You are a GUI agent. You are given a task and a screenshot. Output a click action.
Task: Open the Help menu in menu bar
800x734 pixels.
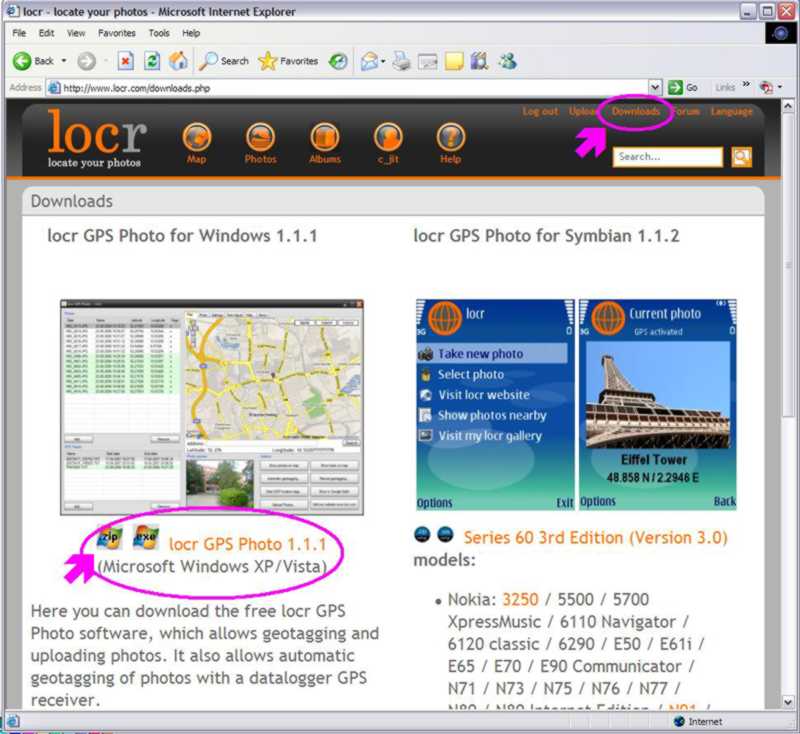point(191,33)
